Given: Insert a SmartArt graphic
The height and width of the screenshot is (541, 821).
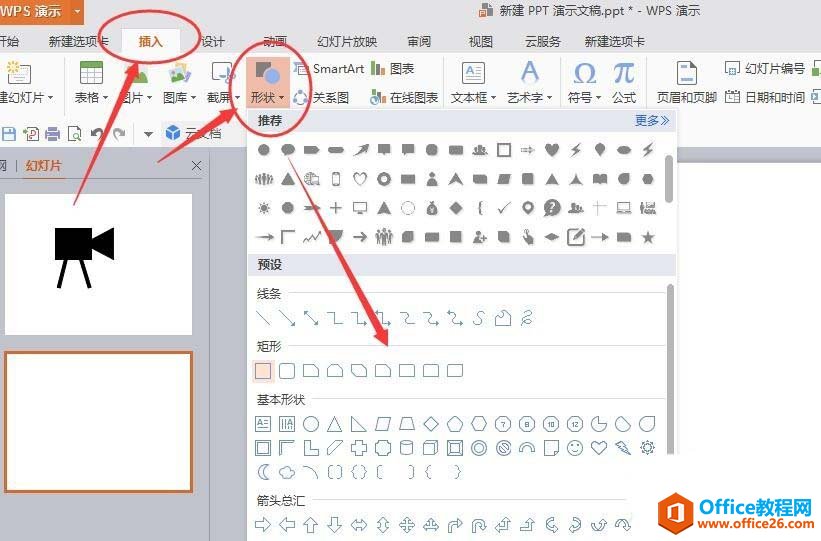Looking at the screenshot, I should tap(329, 69).
